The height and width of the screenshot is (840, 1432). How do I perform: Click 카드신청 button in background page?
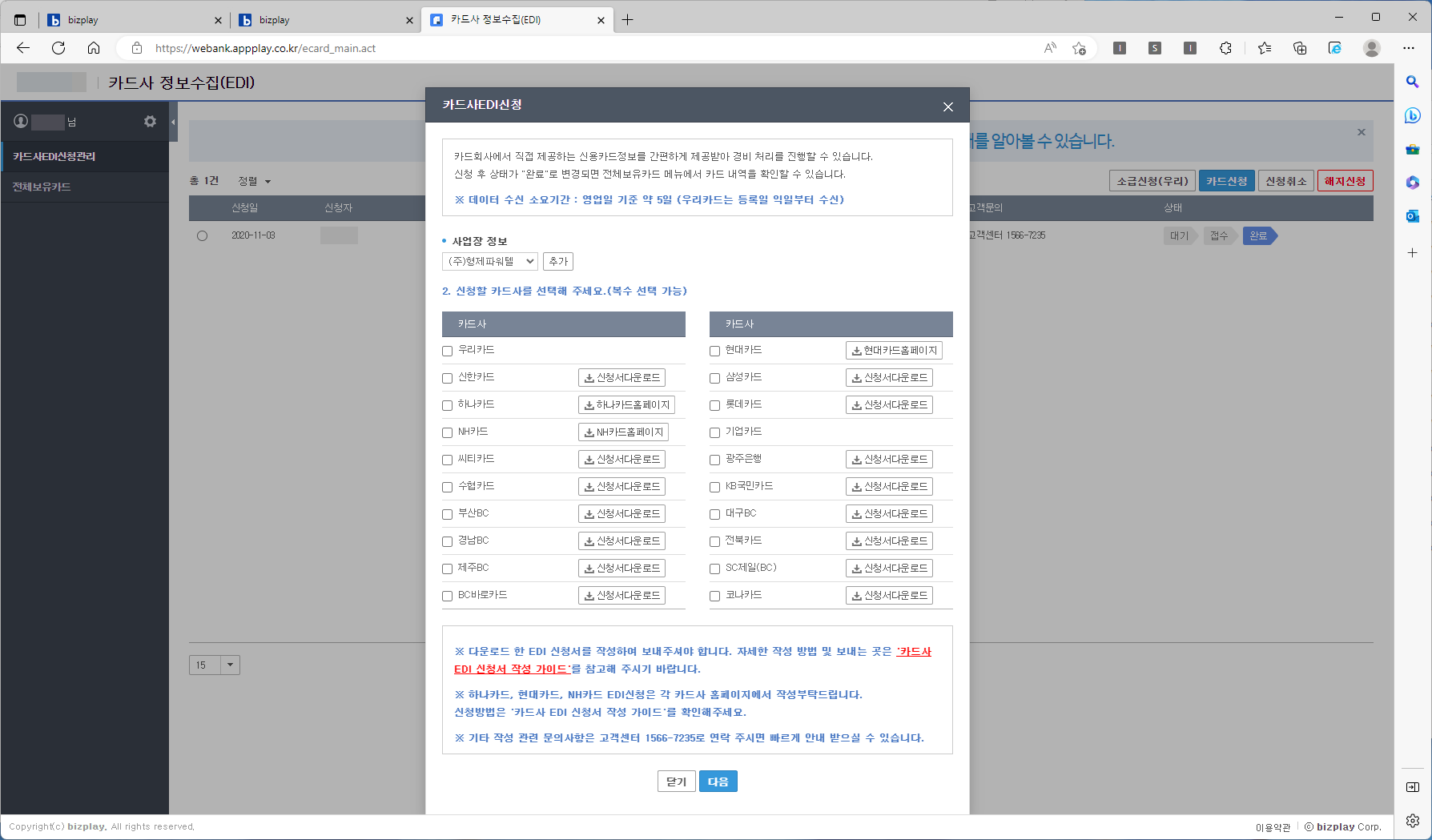click(1227, 181)
